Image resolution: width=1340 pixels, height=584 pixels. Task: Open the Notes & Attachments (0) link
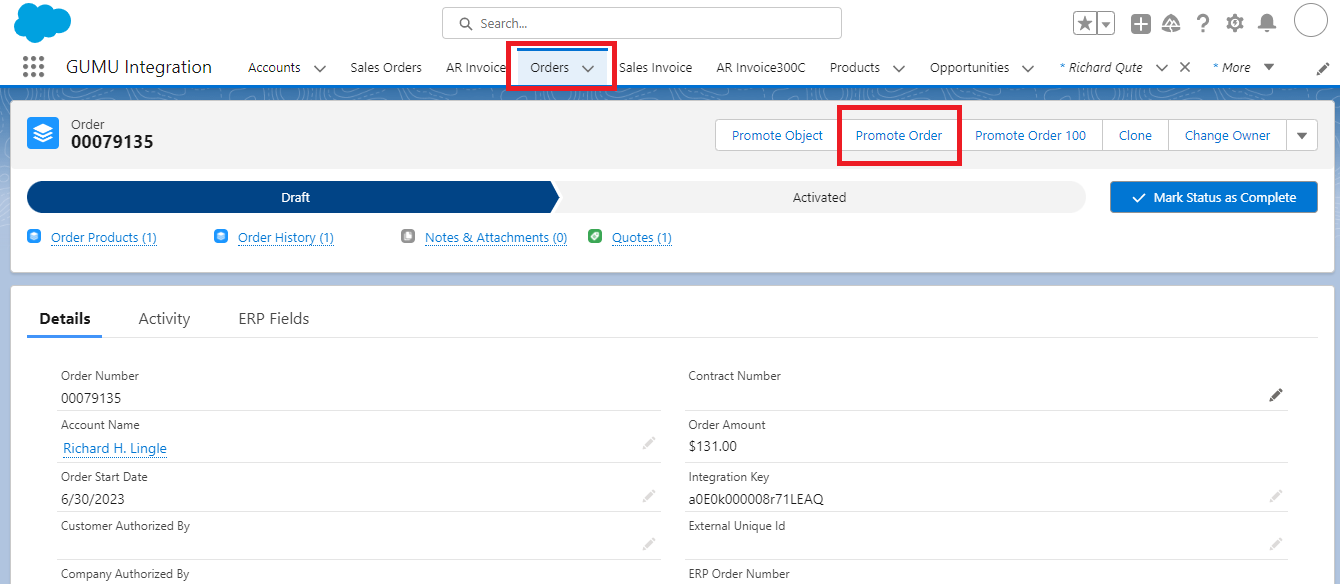496,237
